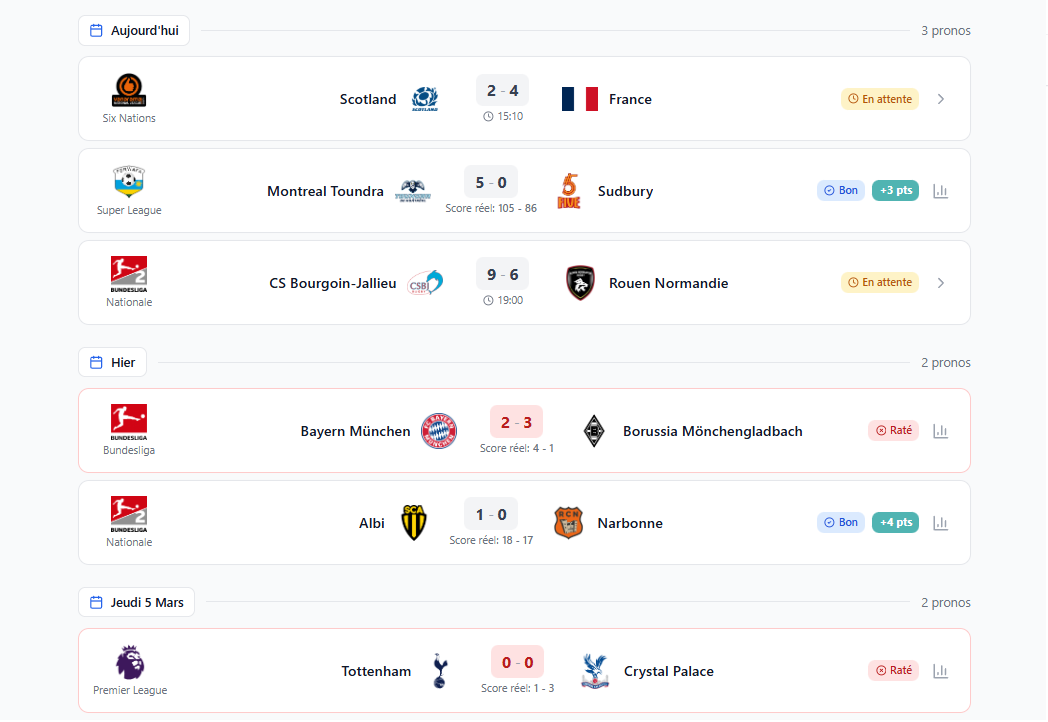Click the Borussia Mönchengladbach team name
The height and width of the screenshot is (722, 1048).
pos(712,431)
